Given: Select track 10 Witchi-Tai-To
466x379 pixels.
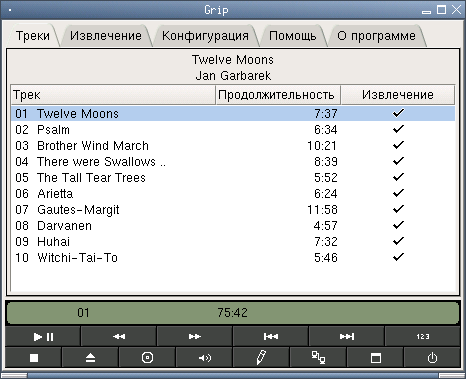Looking at the screenshot, I should [233, 257].
